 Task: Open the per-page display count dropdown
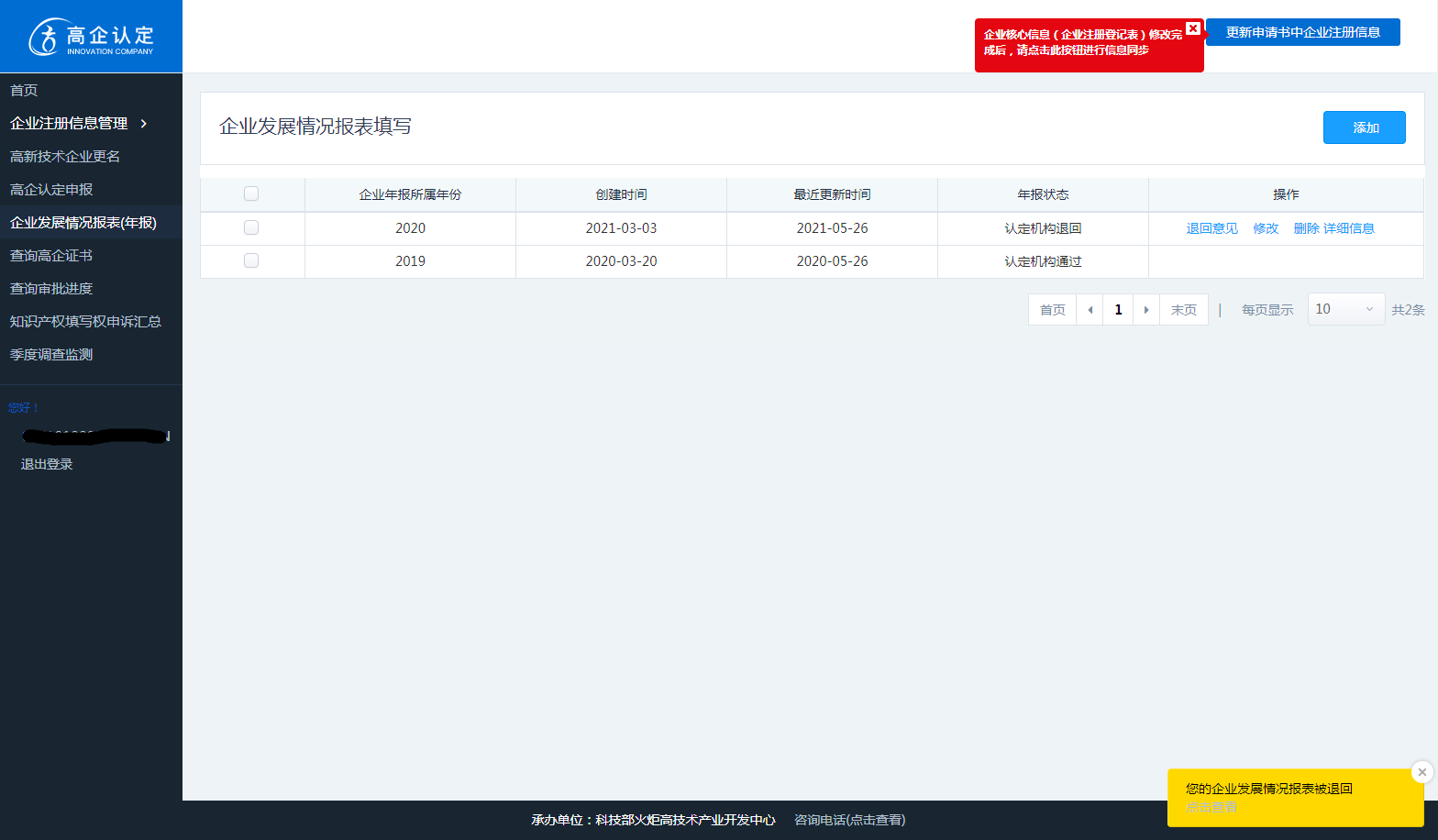[x=1345, y=309]
